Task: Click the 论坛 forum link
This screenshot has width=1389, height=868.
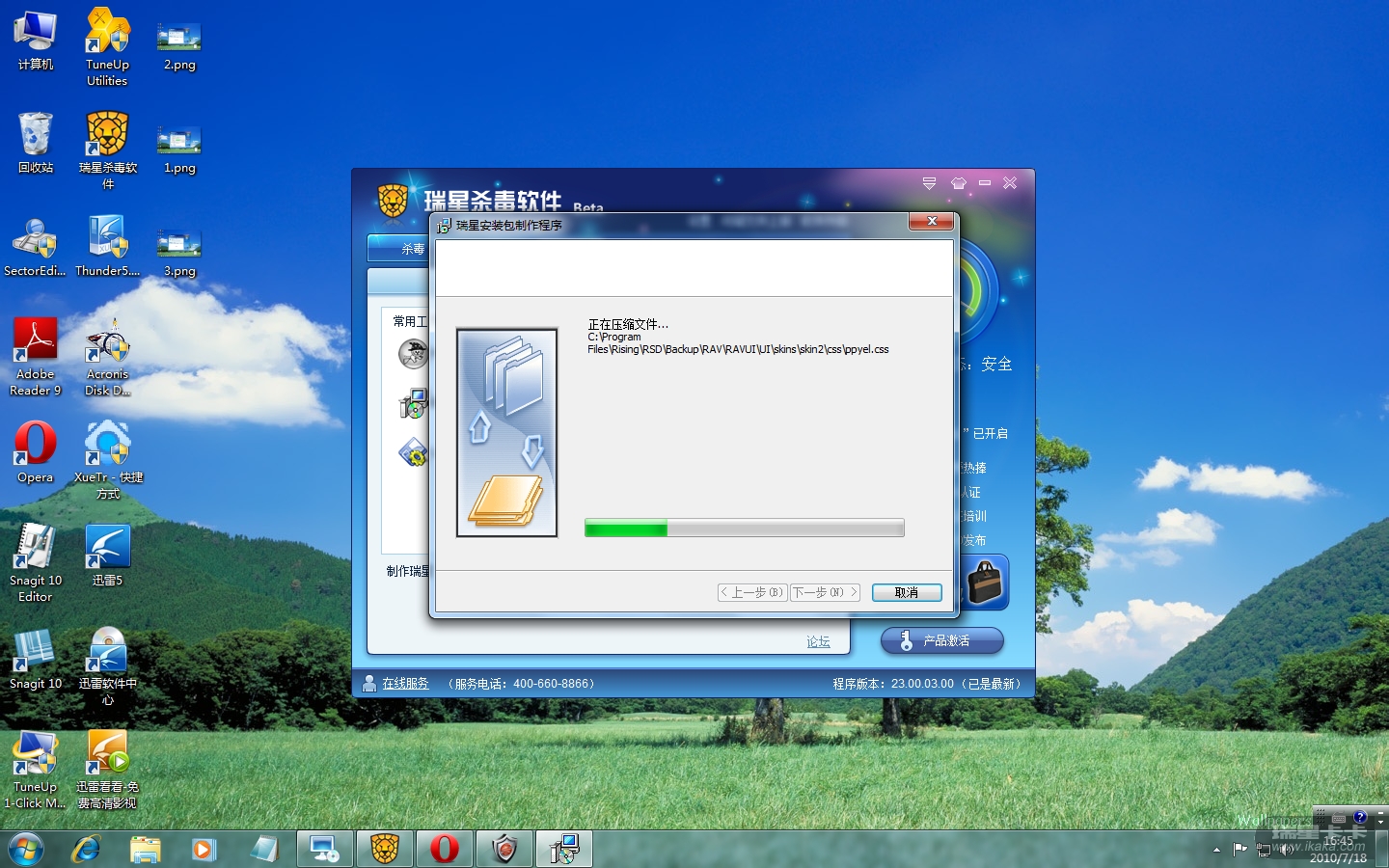Action: click(818, 641)
